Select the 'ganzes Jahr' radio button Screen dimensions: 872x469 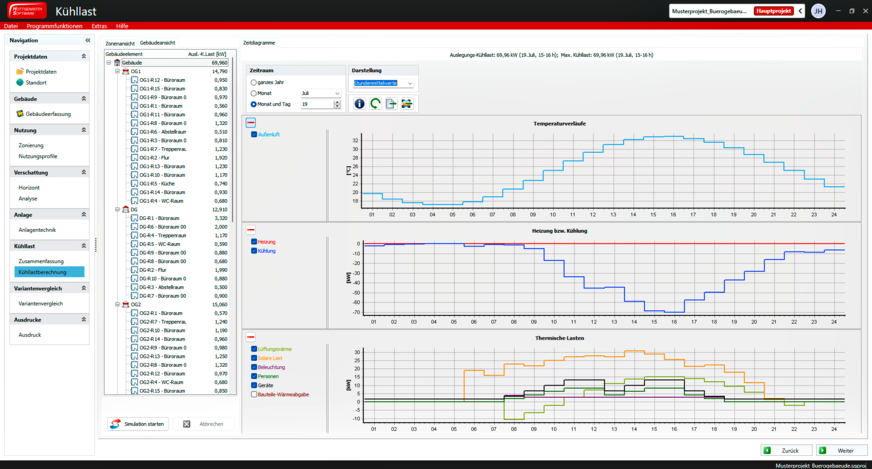(x=253, y=81)
